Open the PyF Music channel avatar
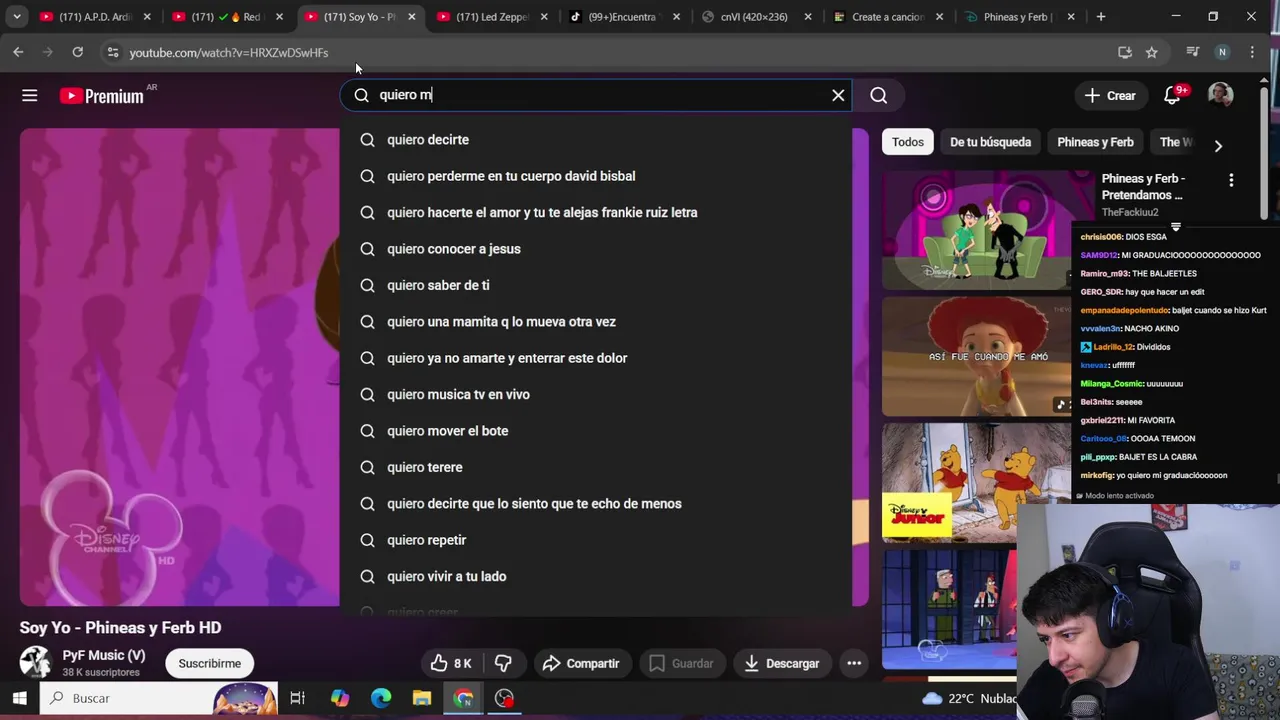Viewport: 1280px width, 720px height. tap(35, 662)
